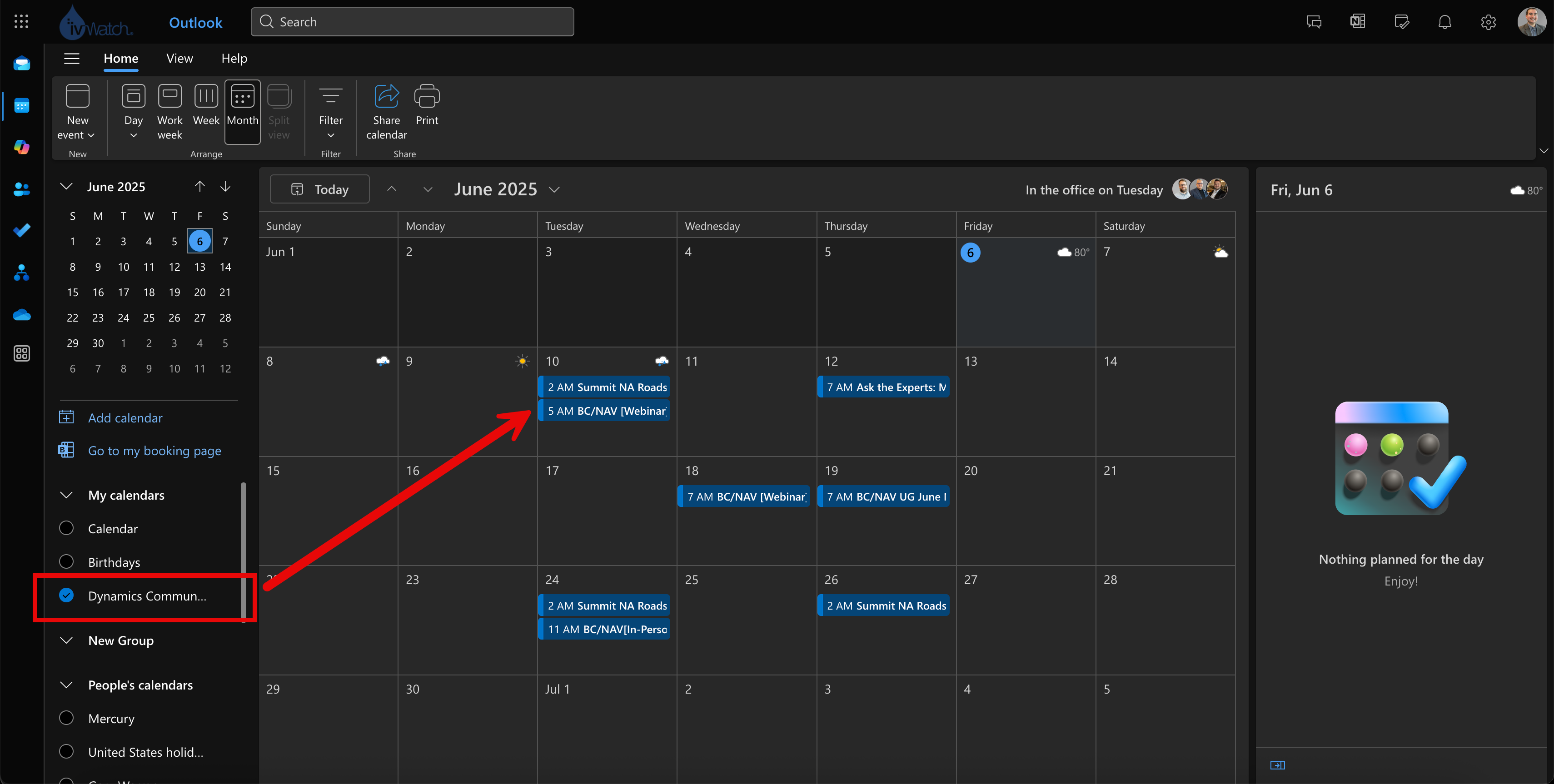Image resolution: width=1554 pixels, height=784 pixels.
Task: Open 7 AM BC/NAV UG June event
Action: tap(884, 496)
